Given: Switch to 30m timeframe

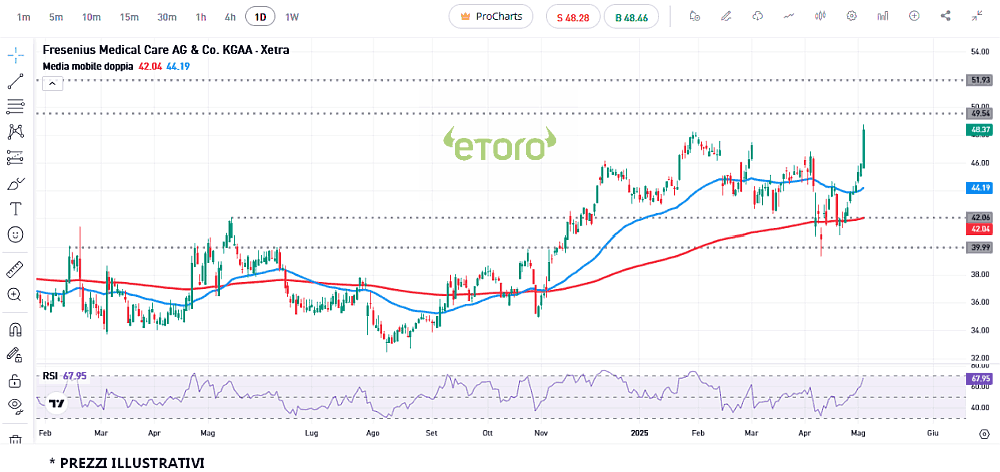Looking at the screenshot, I should pyautogui.click(x=166, y=17).
